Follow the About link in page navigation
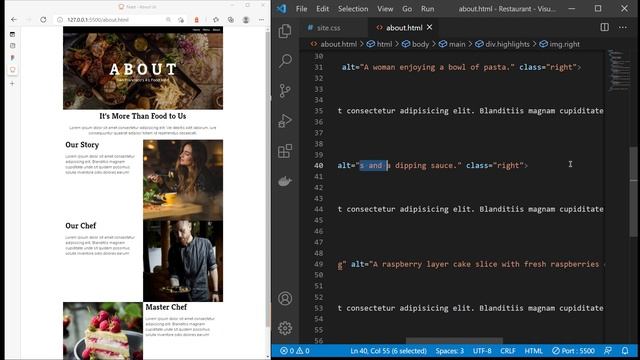Screen dimensions: 640x360 coord(217,29)
